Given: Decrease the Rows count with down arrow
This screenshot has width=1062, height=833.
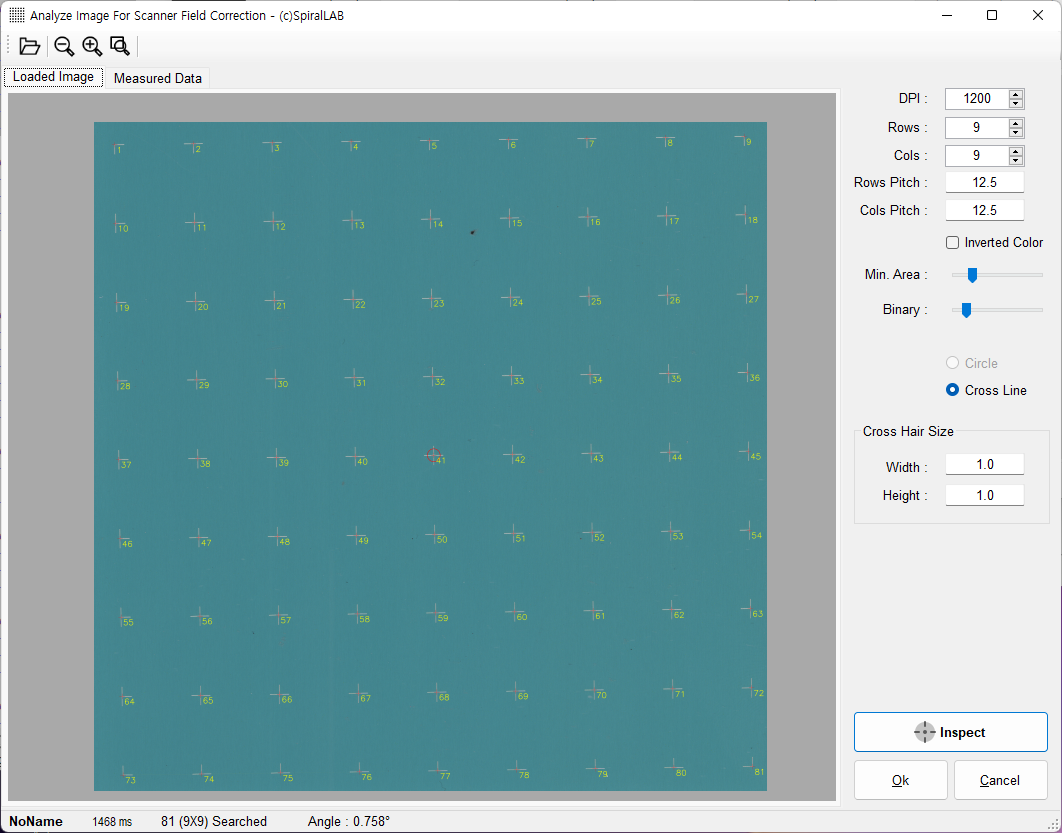Looking at the screenshot, I should tap(1015, 132).
